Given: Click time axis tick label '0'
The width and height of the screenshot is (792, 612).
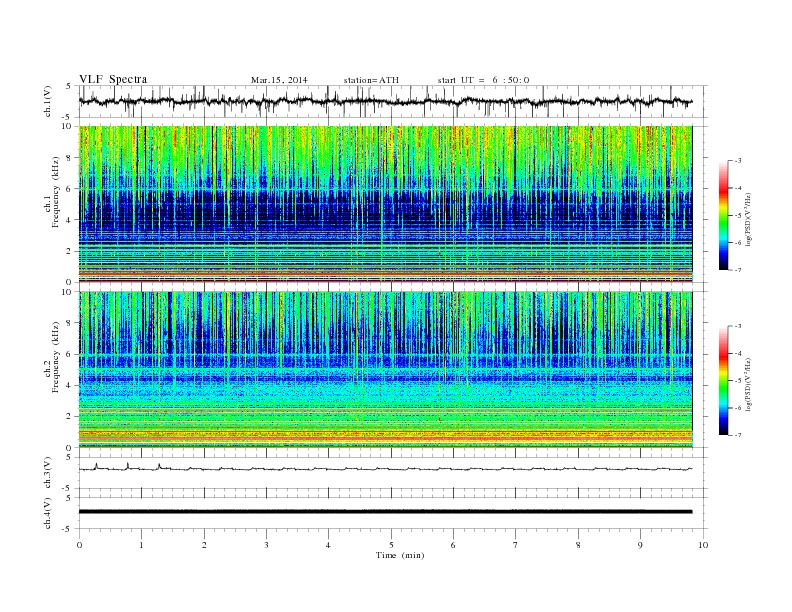Looking at the screenshot, I should point(79,545).
